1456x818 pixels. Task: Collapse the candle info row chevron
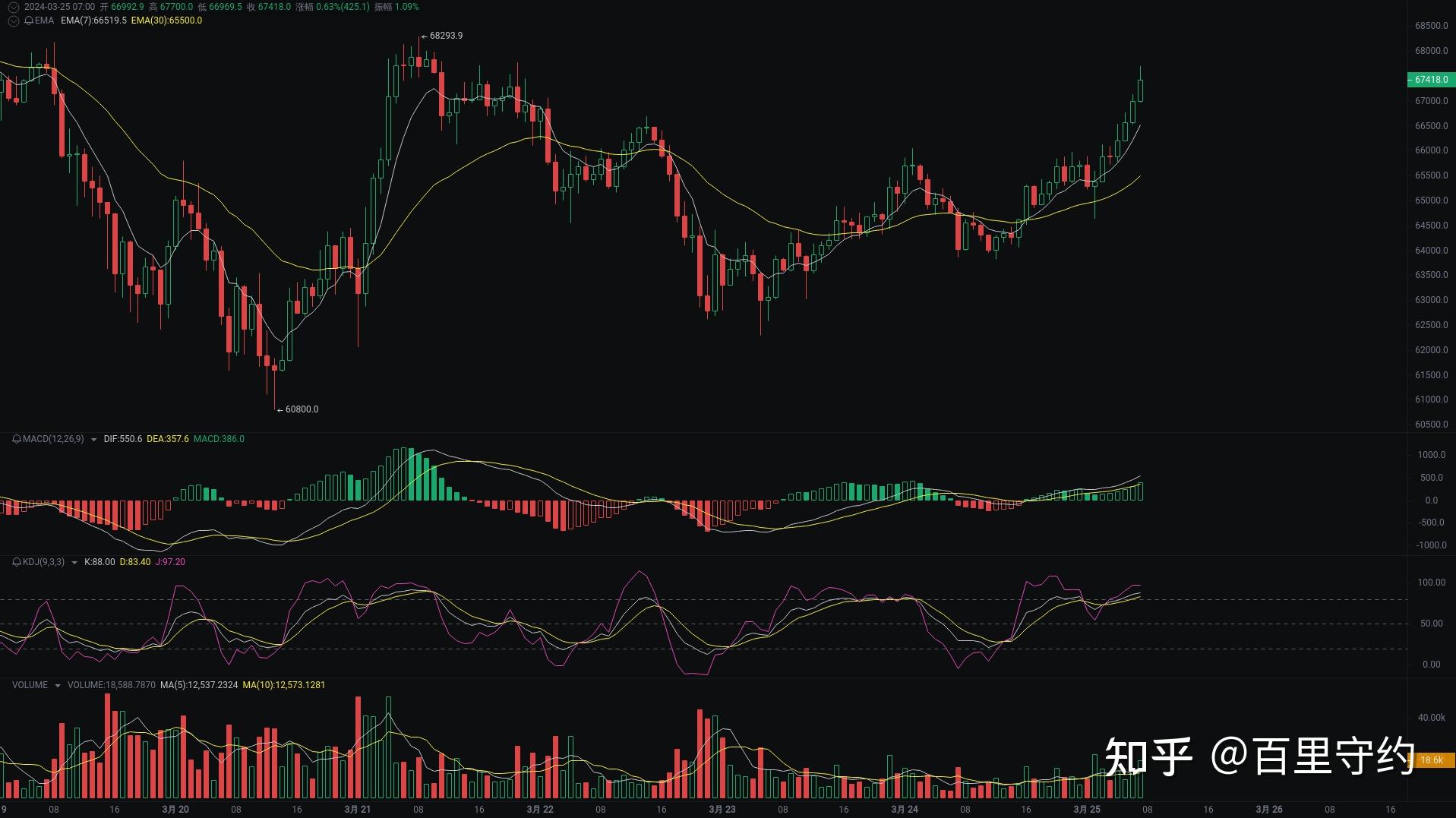click(x=13, y=7)
